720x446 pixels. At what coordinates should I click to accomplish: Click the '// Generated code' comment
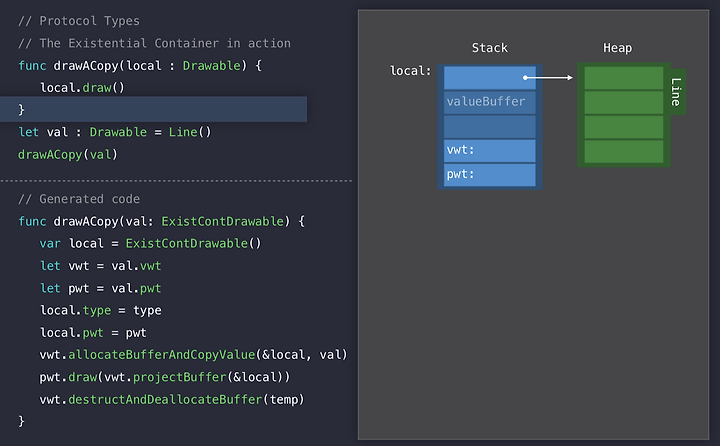(x=79, y=199)
